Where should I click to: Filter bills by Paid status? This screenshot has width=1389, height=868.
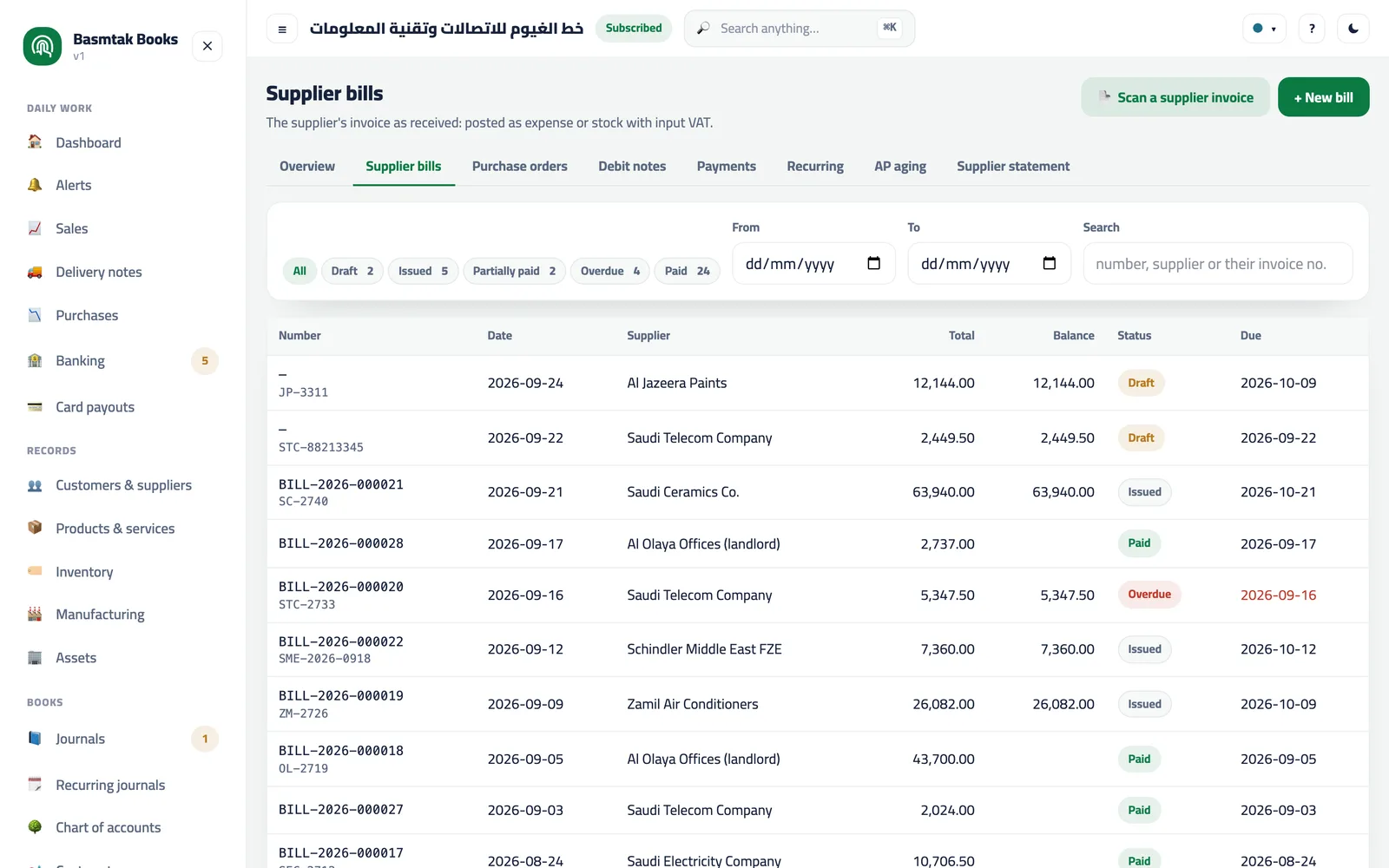[688, 271]
